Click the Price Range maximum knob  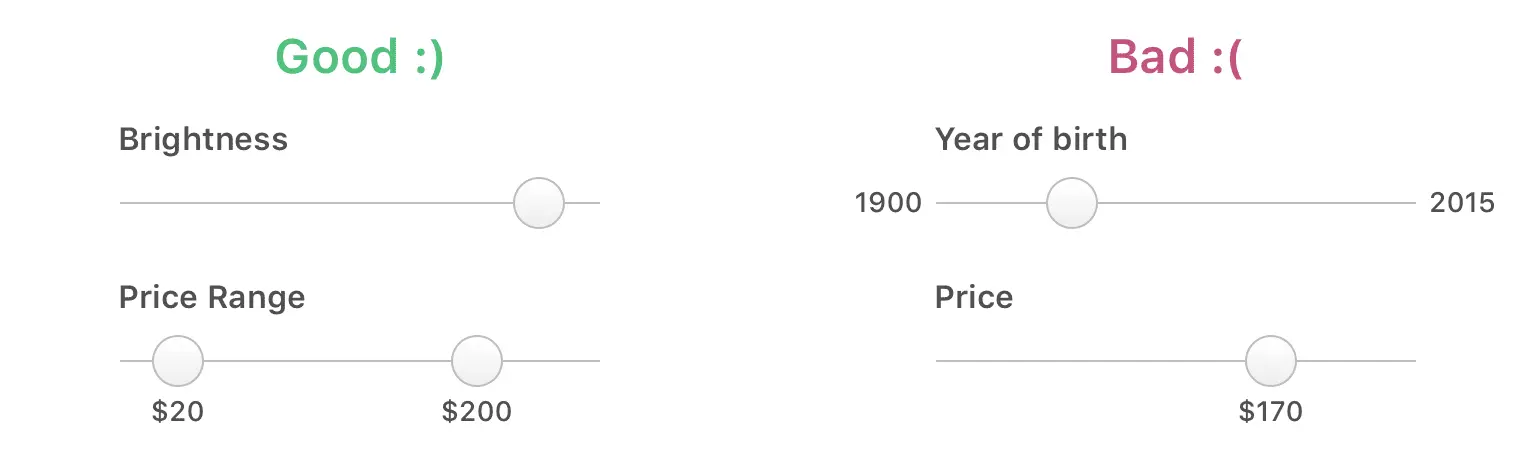477,361
